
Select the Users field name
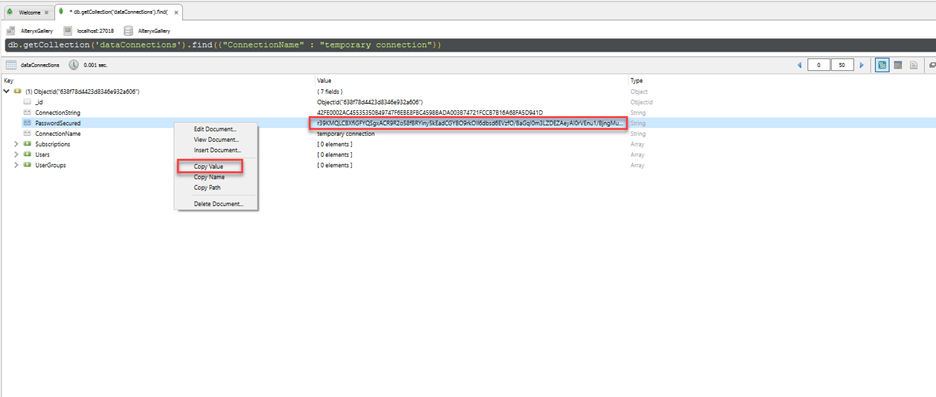(x=42, y=155)
